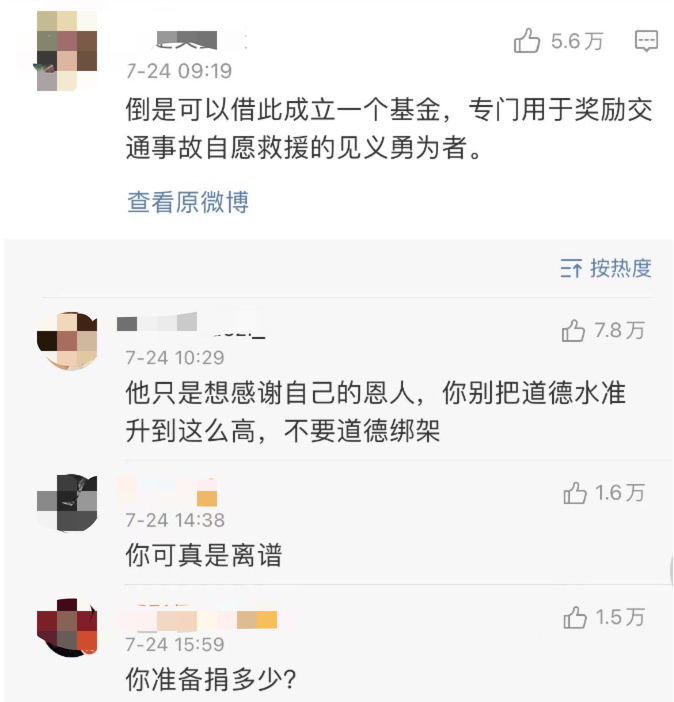
Task: Open avatar of the 7-24 15:59 commenter
Action: 66,628
